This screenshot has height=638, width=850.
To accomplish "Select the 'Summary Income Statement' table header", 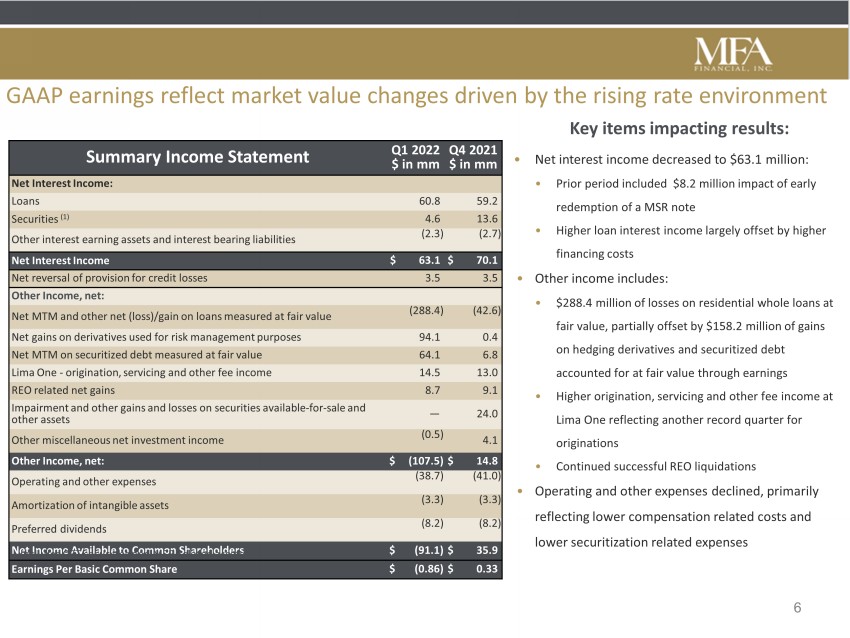I will (x=197, y=157).
